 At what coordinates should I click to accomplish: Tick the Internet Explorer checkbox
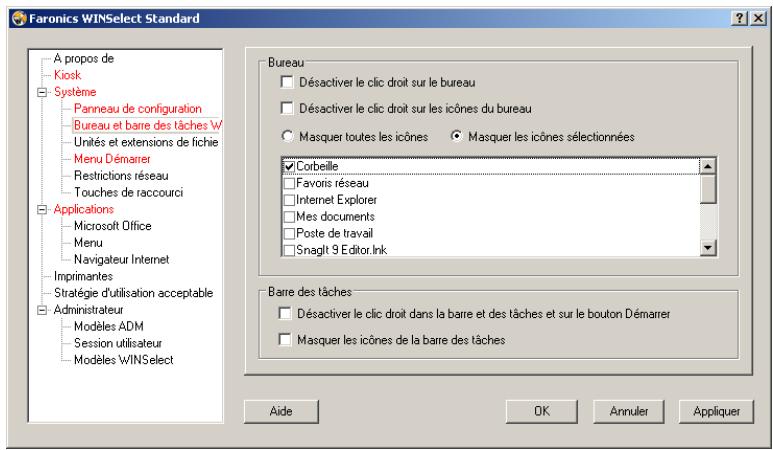coord(289,200)
